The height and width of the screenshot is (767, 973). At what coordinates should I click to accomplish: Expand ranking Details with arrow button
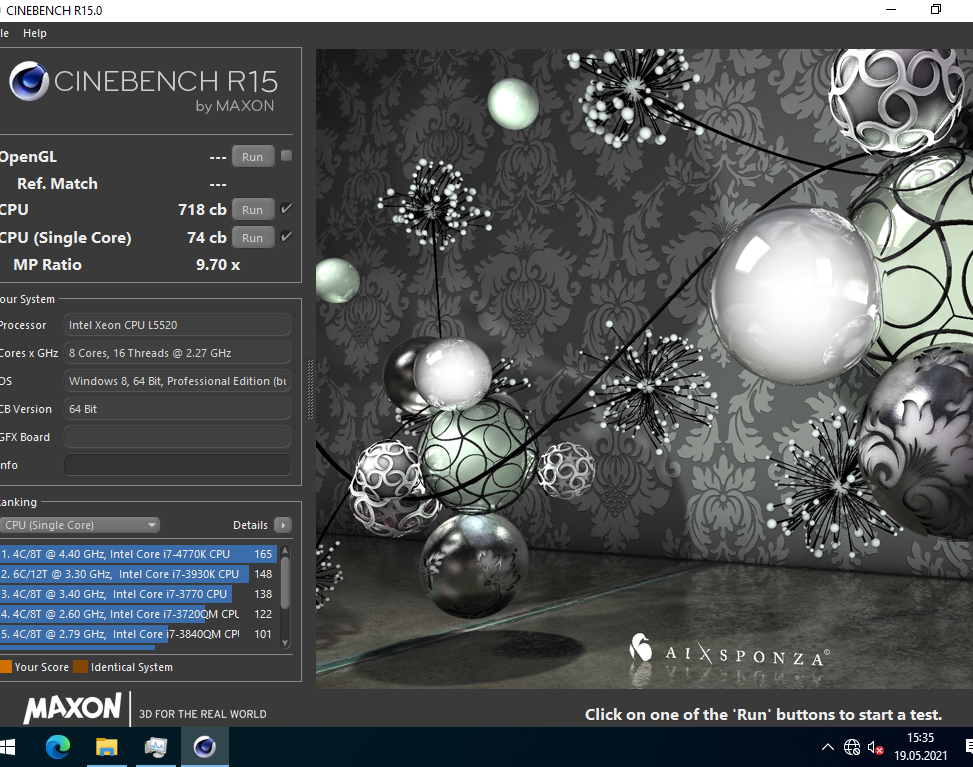point(283,525)
